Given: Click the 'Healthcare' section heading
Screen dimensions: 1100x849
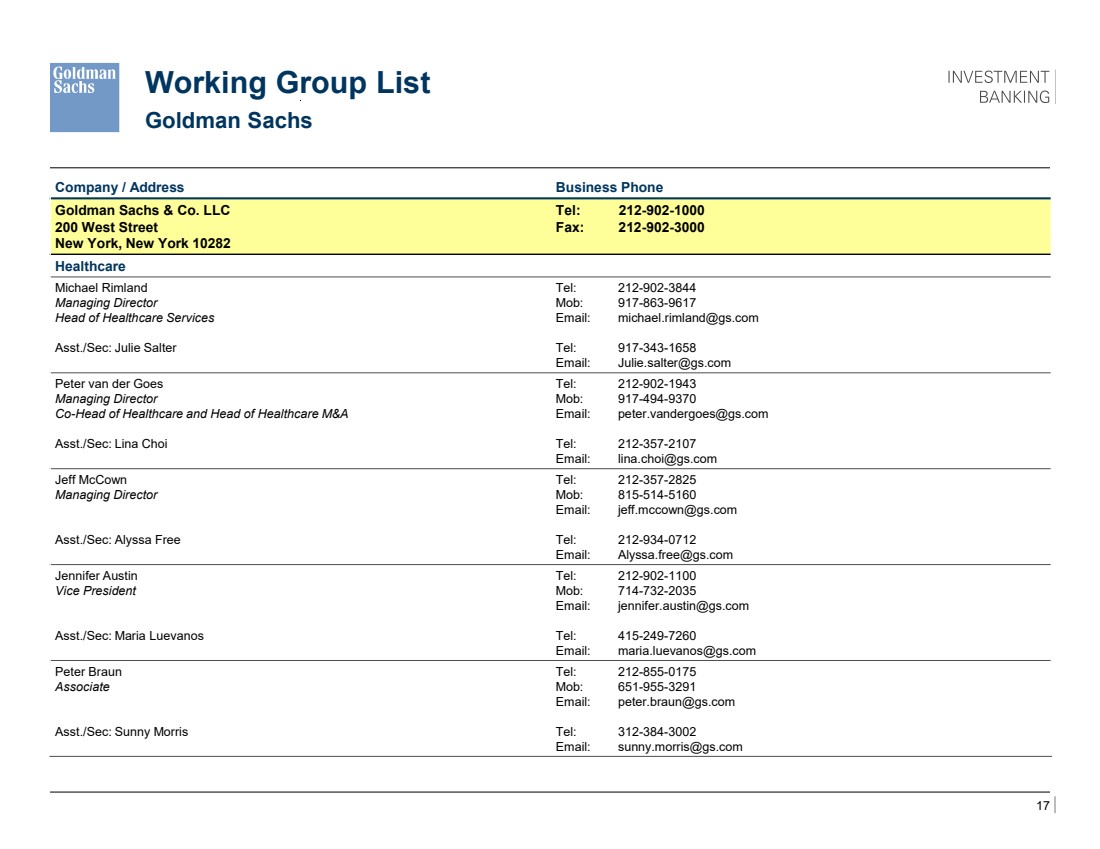Looking at the screenshot, I should tap(90, 267).
